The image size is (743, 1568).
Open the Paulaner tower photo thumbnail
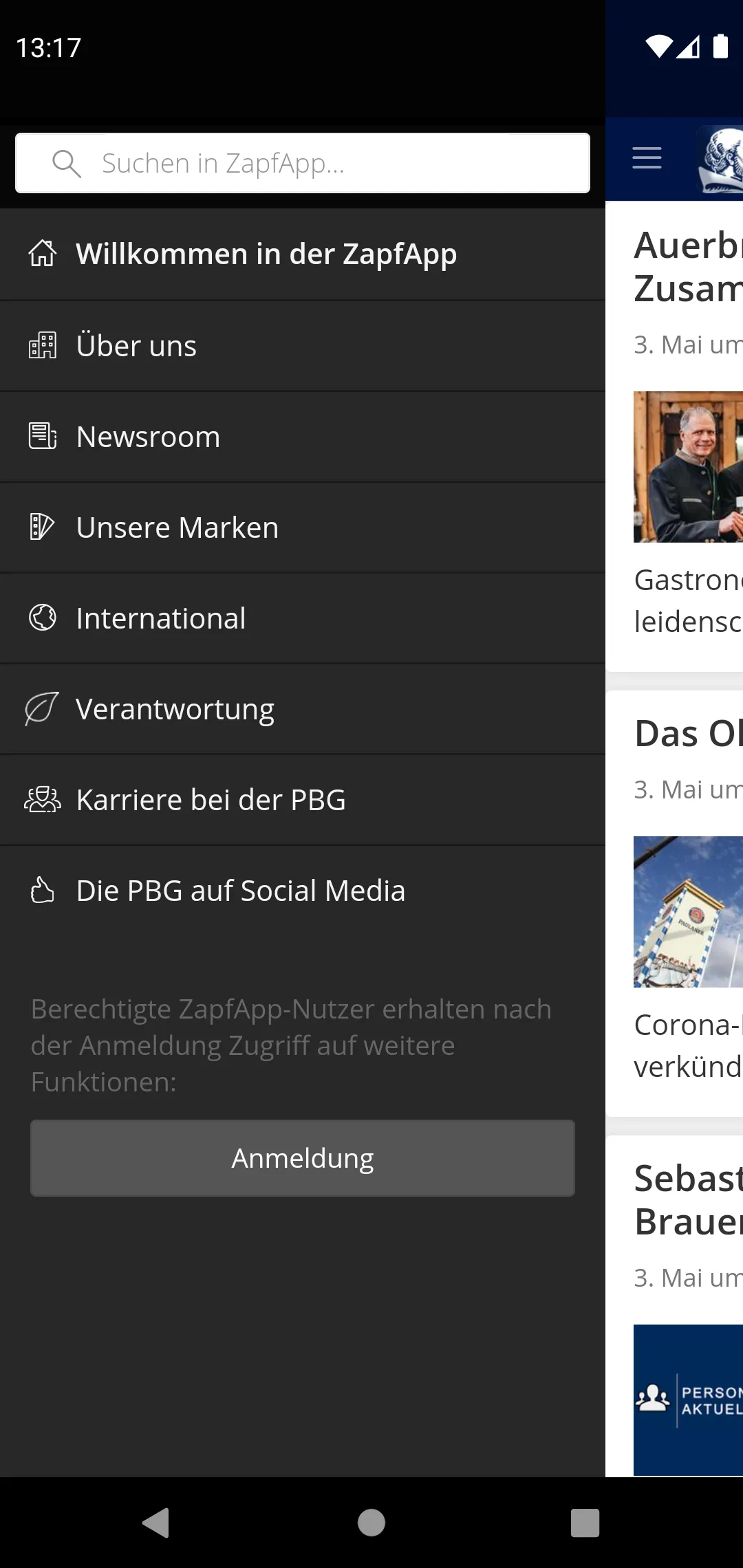point(688,912)
